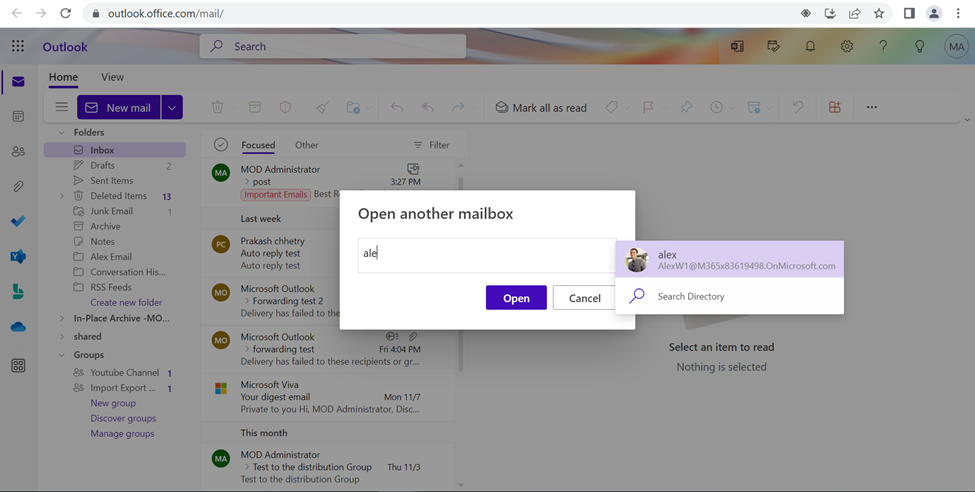Toggle the hamburger navigation pane icon
975x492 pixels.
click(62, 107)
